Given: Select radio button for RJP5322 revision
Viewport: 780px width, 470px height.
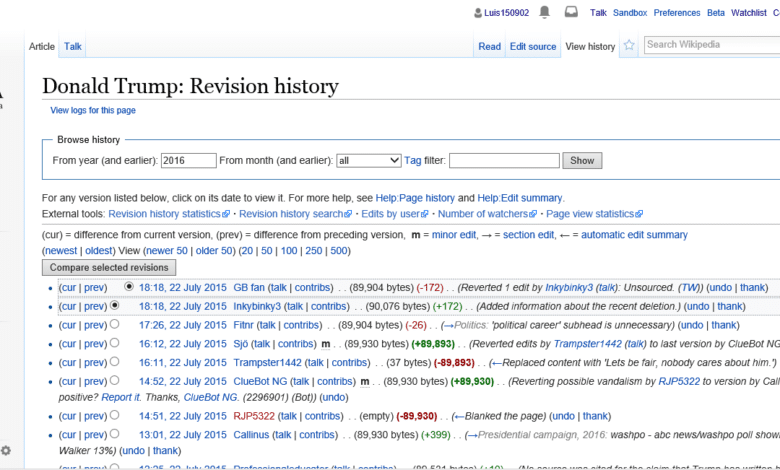Looking at the screenshot, I should tap(114, 415).
